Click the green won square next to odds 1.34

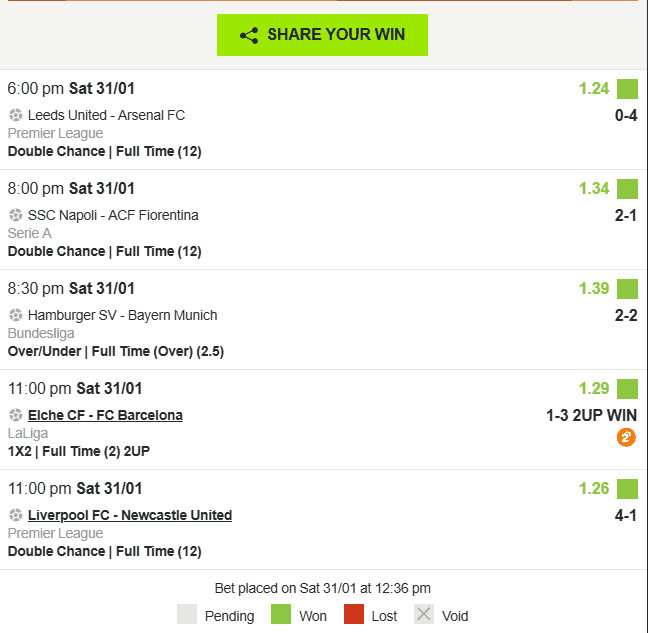pos(627,189)
